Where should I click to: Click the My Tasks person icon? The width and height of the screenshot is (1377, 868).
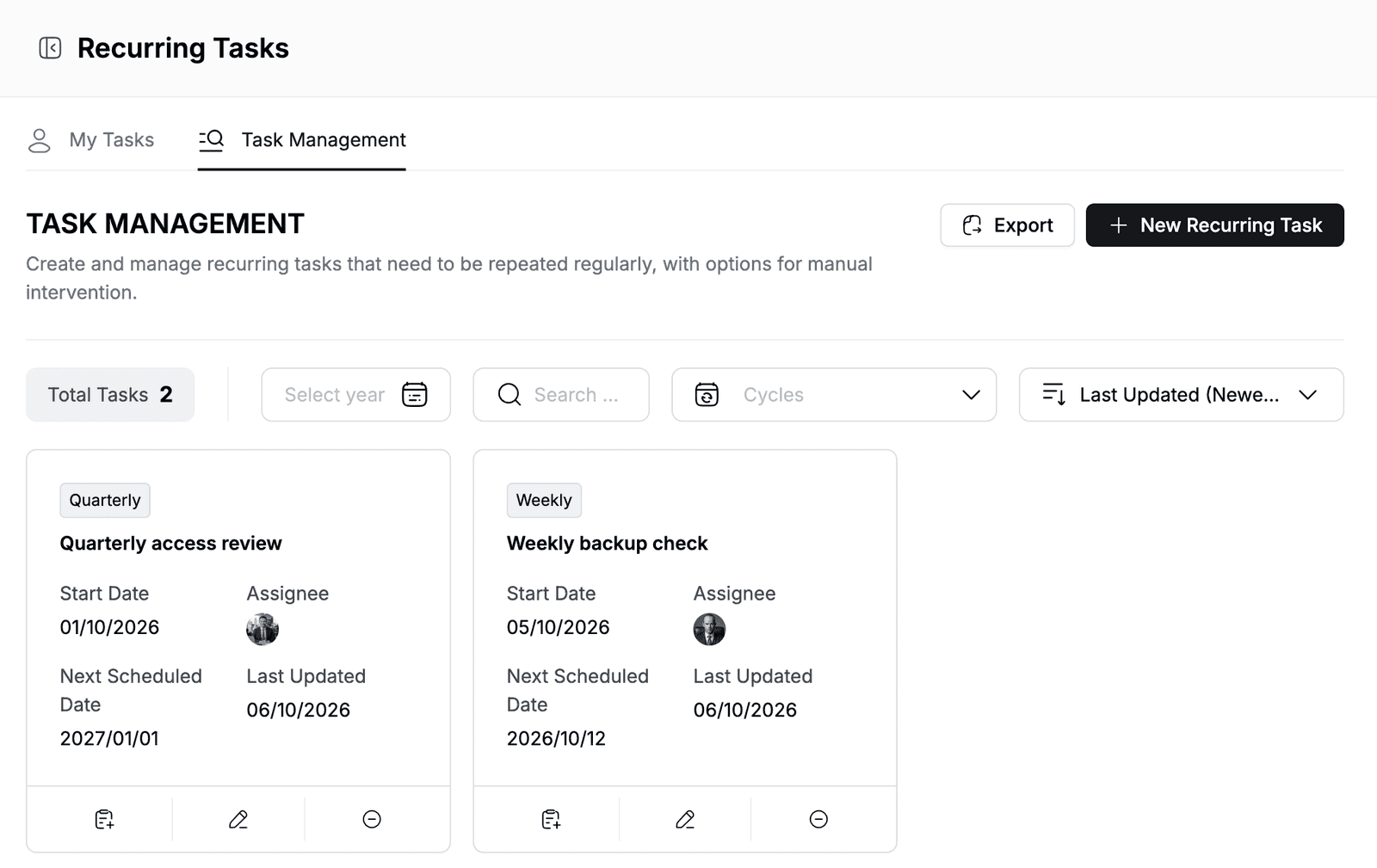[40, 140]
